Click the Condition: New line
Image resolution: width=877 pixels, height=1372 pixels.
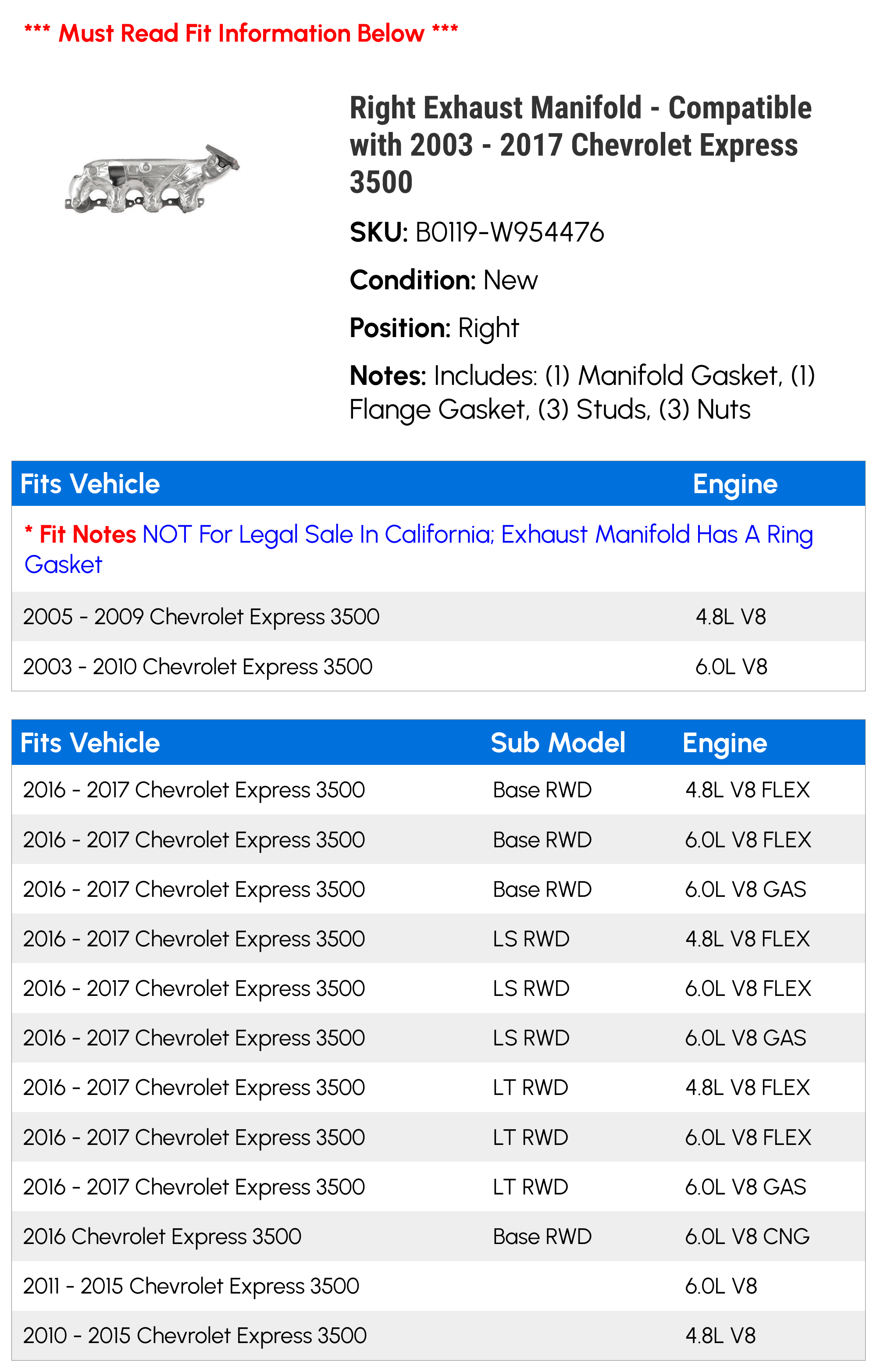click(443, 280)
